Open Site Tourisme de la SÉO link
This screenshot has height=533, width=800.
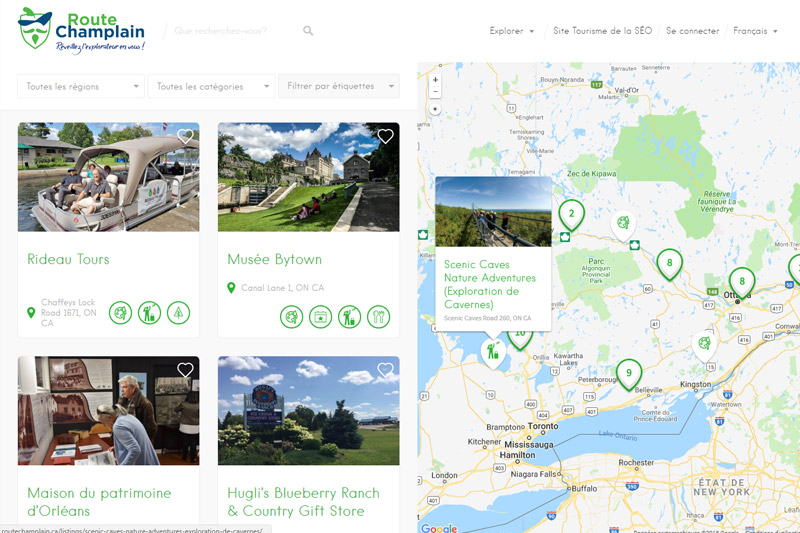pyautogui.click(x=602, y=31)
